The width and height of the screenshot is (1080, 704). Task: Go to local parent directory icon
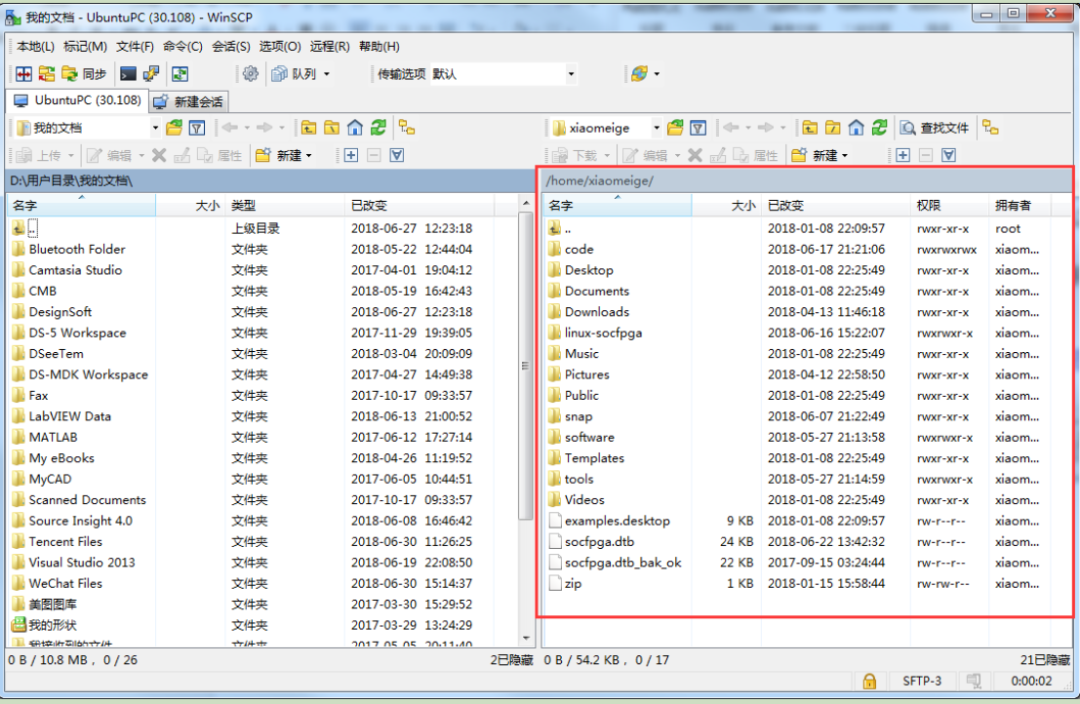point(309,127)
